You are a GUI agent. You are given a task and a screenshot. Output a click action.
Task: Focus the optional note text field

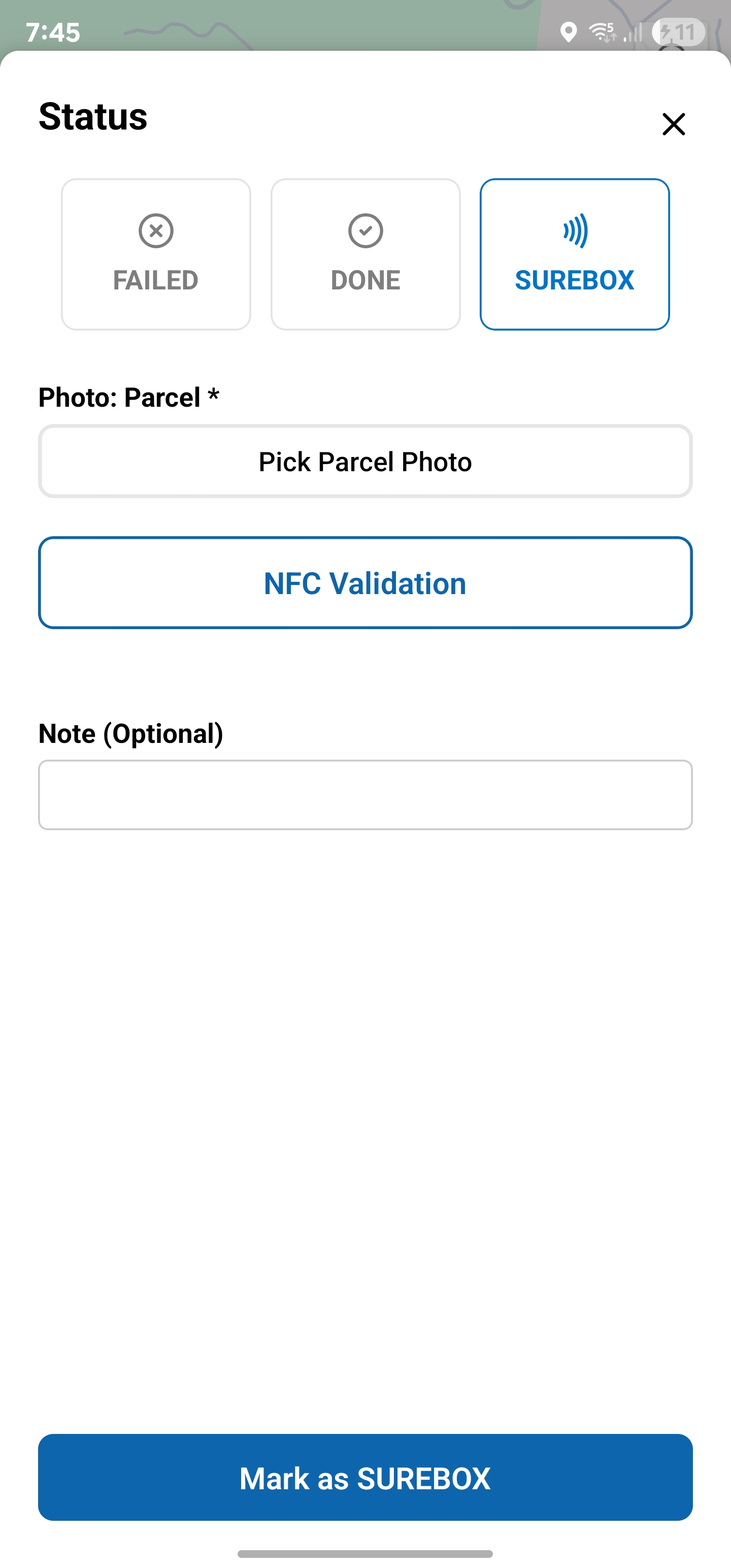point(365,794)
